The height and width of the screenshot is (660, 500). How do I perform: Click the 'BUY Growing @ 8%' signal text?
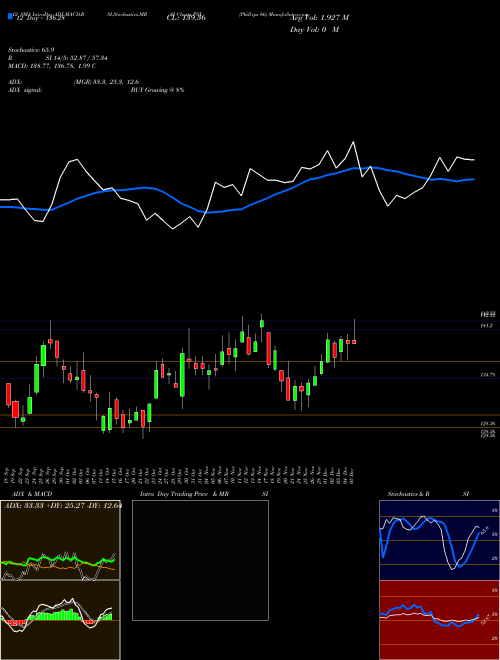click(x=157, y=90)
